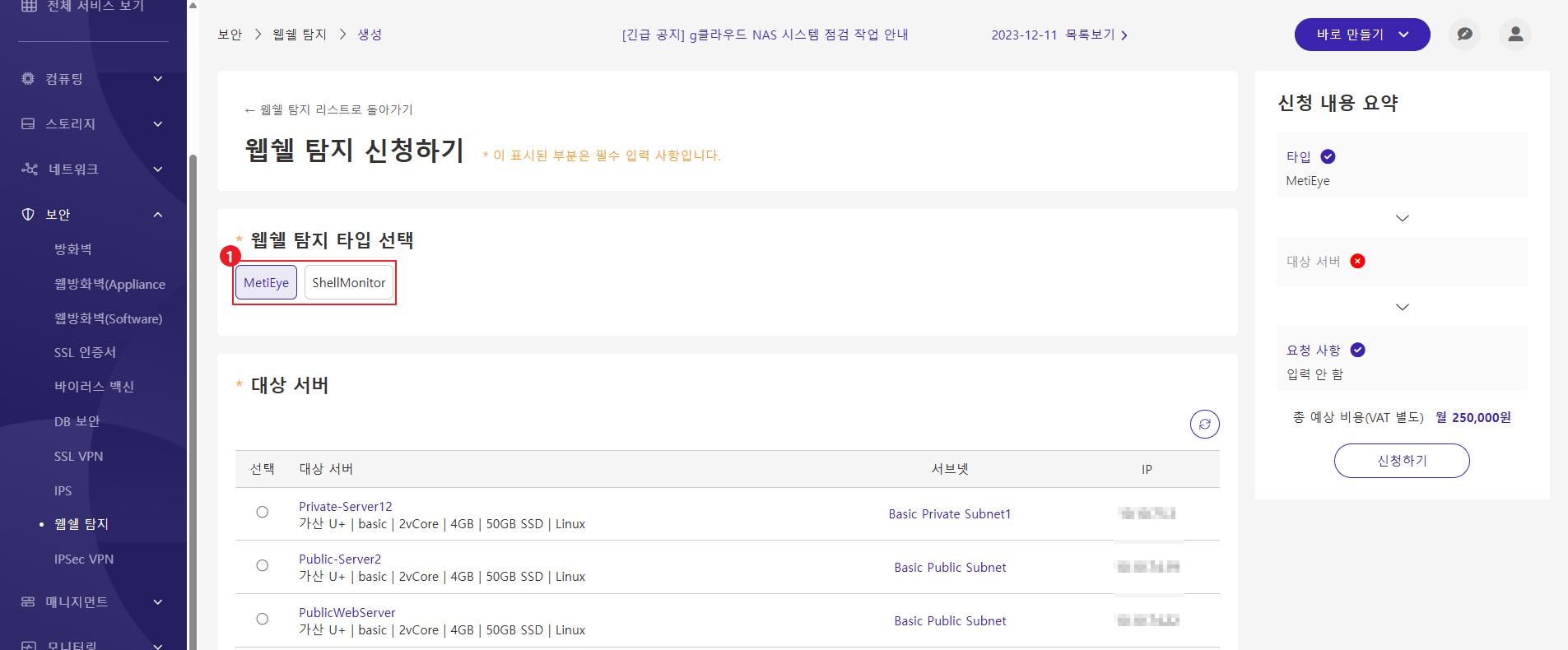The width and height of the screenshot is (1568, 650).
Task: Click the Computing chip icon
Action: [x=28, y=78]
